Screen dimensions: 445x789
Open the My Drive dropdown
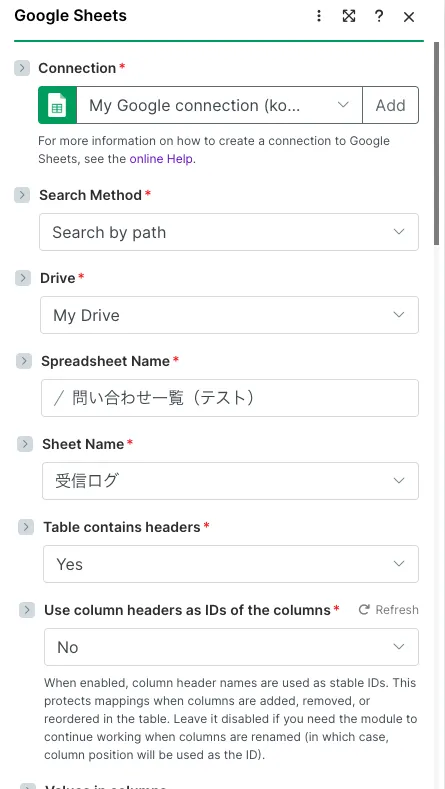230,315
